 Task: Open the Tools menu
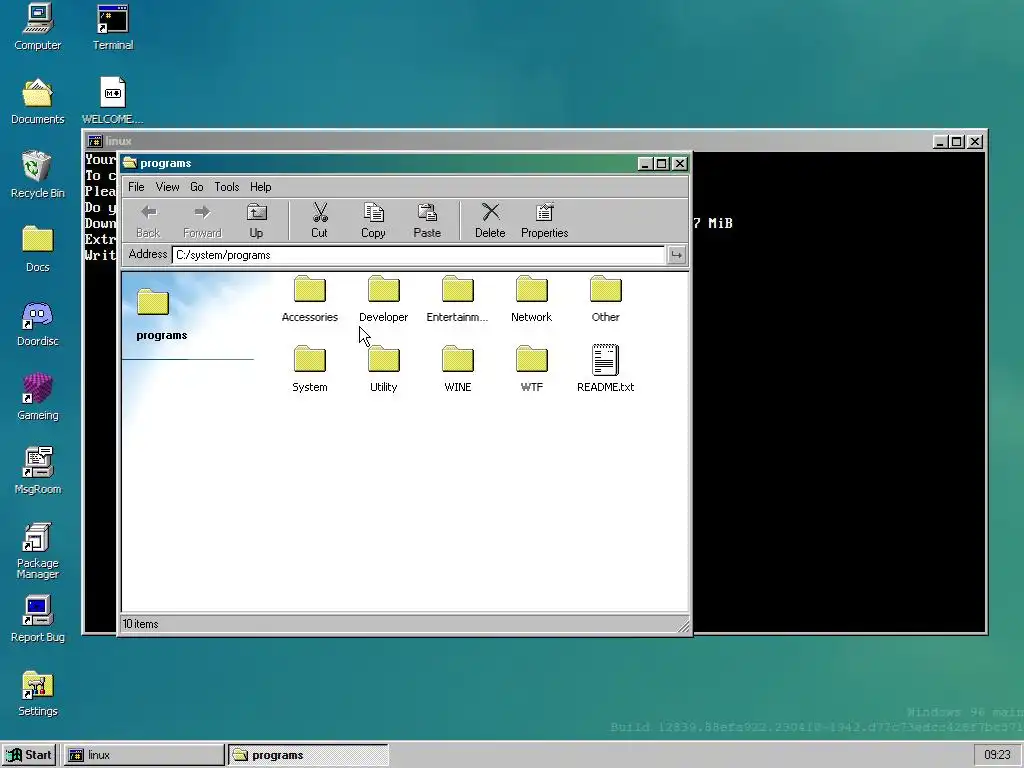[x=227, y=187]
